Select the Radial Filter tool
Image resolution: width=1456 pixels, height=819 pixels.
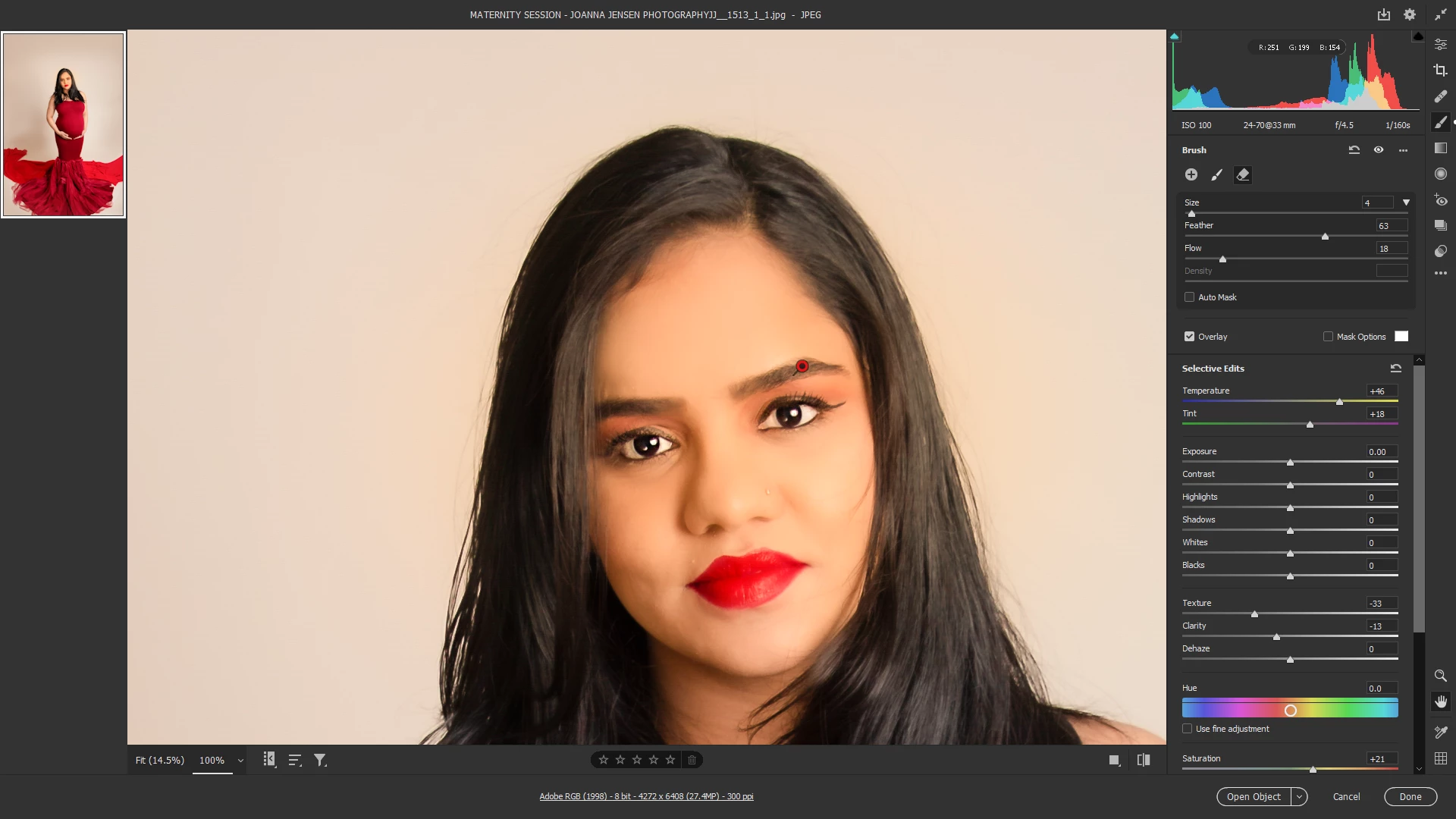pos(1441,174)
